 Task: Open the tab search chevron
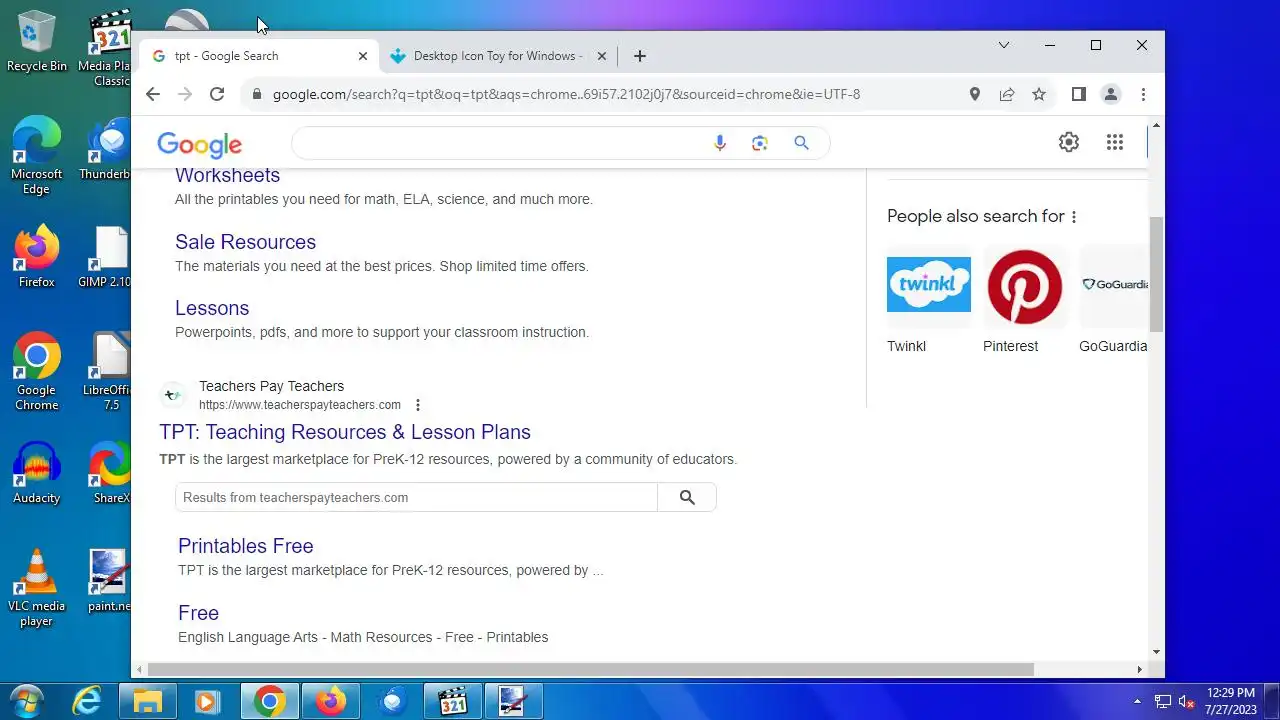pos(1004,45)
